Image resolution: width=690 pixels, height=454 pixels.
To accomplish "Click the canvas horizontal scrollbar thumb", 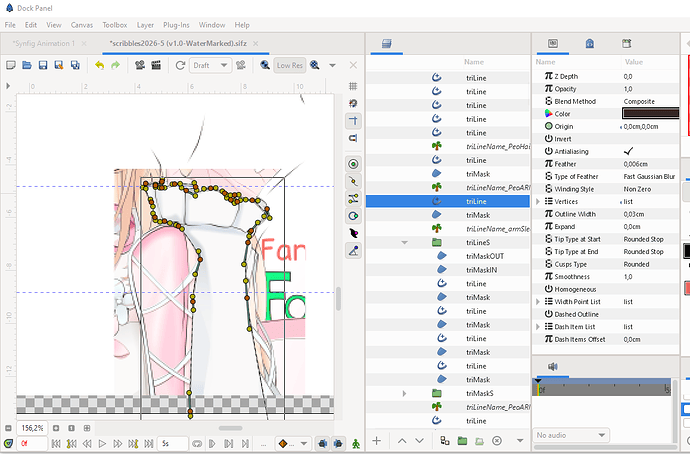I will [x=230, y=428].
